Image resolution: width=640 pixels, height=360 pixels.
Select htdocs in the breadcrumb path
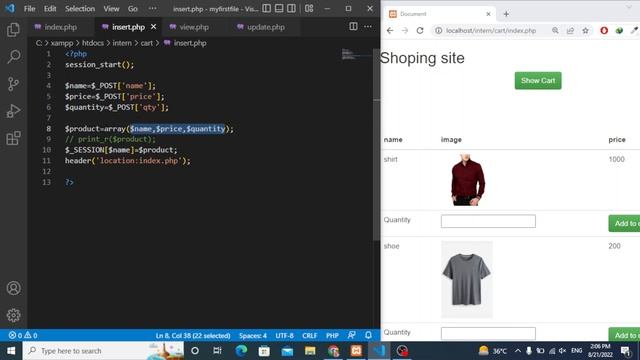[x=93, y=43]
